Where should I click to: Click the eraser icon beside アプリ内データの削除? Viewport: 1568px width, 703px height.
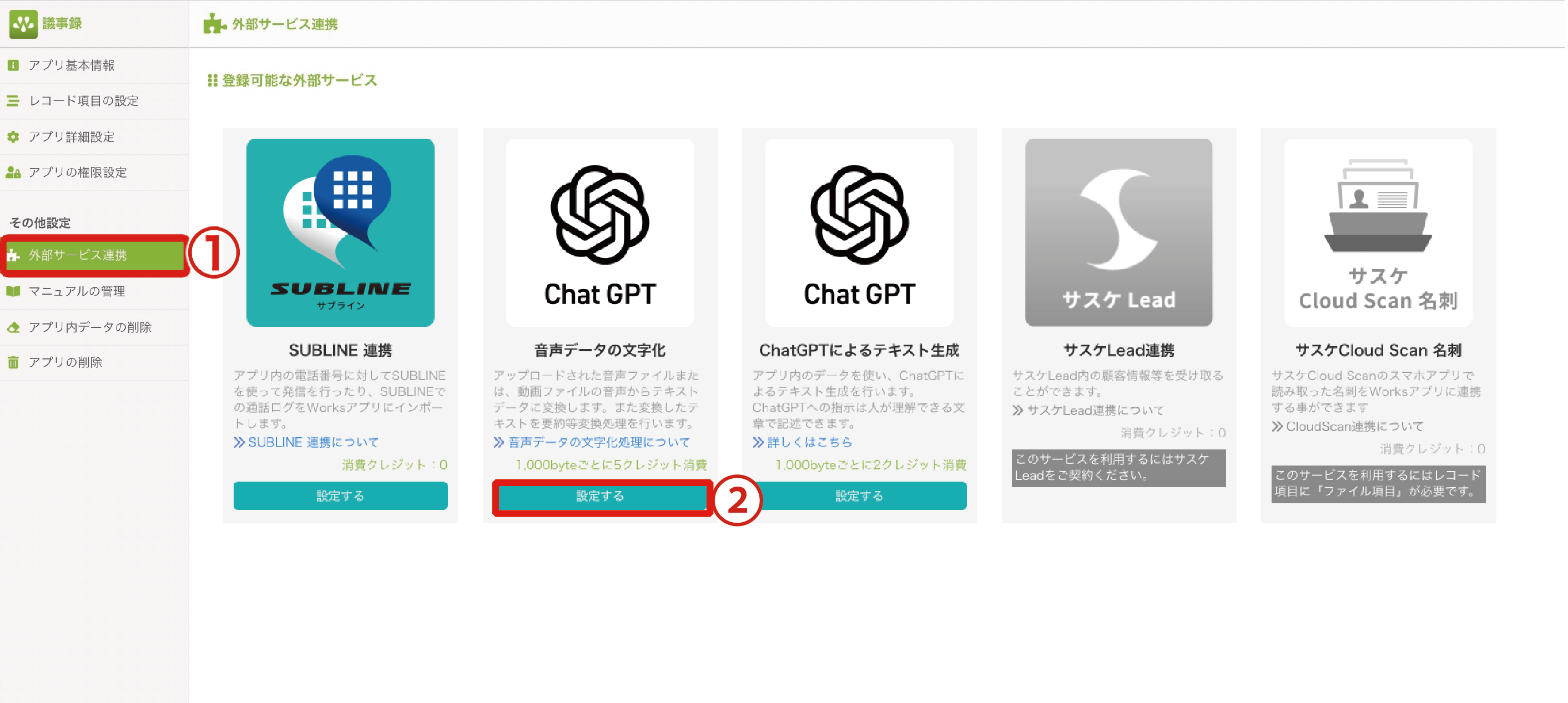click(x=13, y=327)
